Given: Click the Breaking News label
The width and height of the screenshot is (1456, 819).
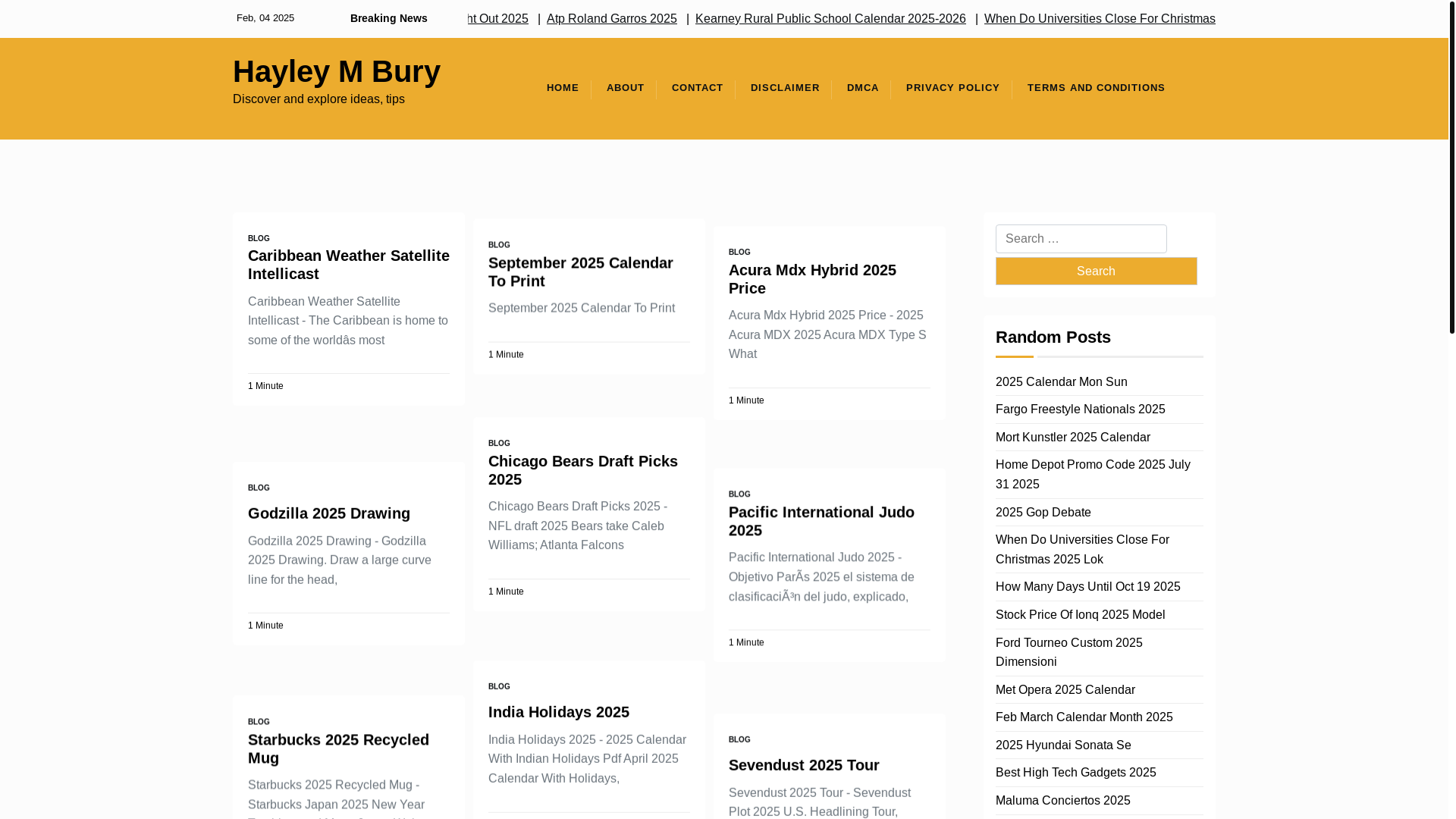Looking at the screenshot, I should pos(388,18).
